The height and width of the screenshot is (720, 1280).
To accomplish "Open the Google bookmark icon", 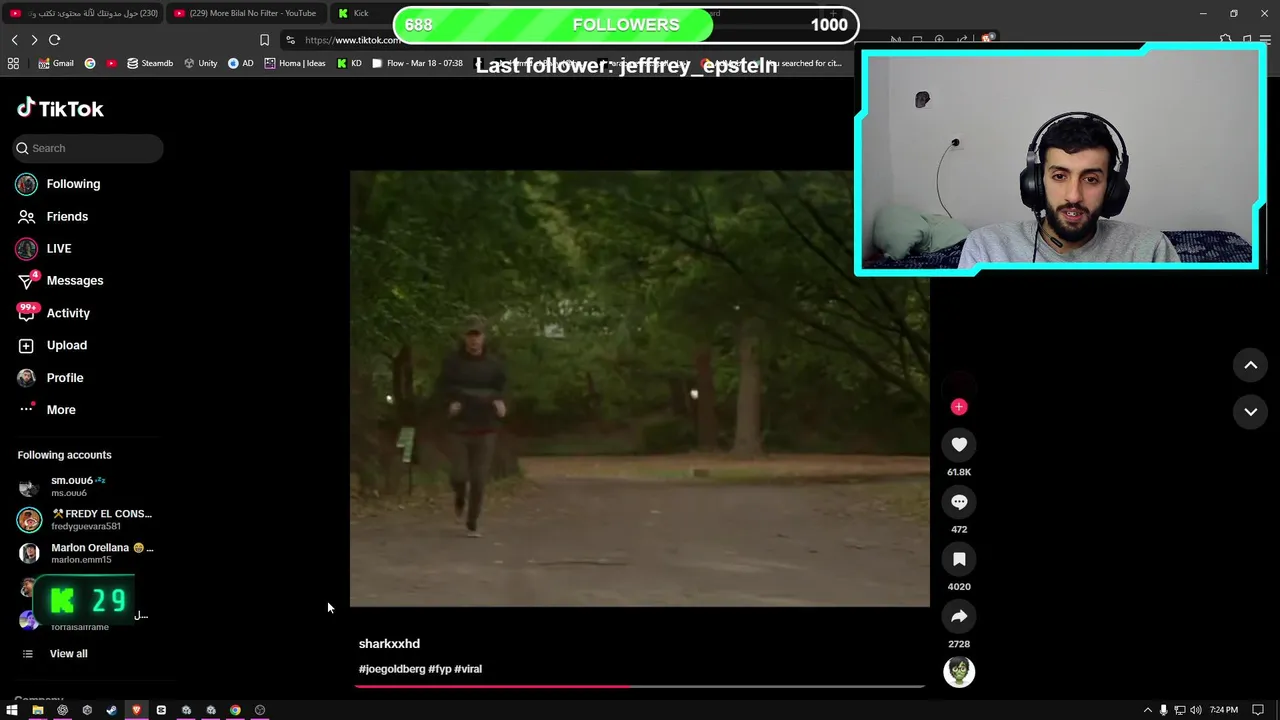I will (90, 63).
